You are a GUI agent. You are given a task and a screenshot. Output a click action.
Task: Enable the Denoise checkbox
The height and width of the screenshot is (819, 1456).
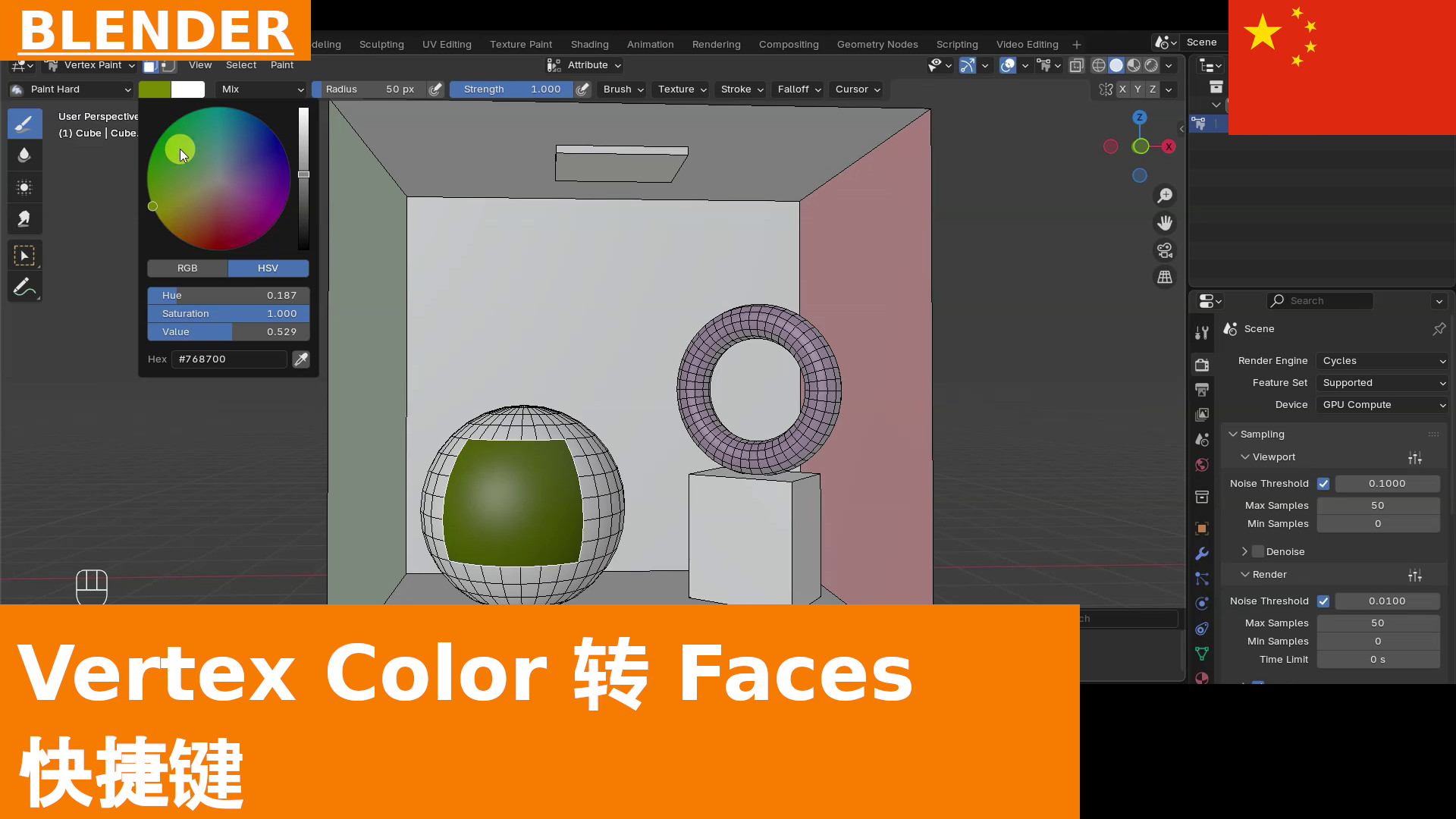(1258, 552)
